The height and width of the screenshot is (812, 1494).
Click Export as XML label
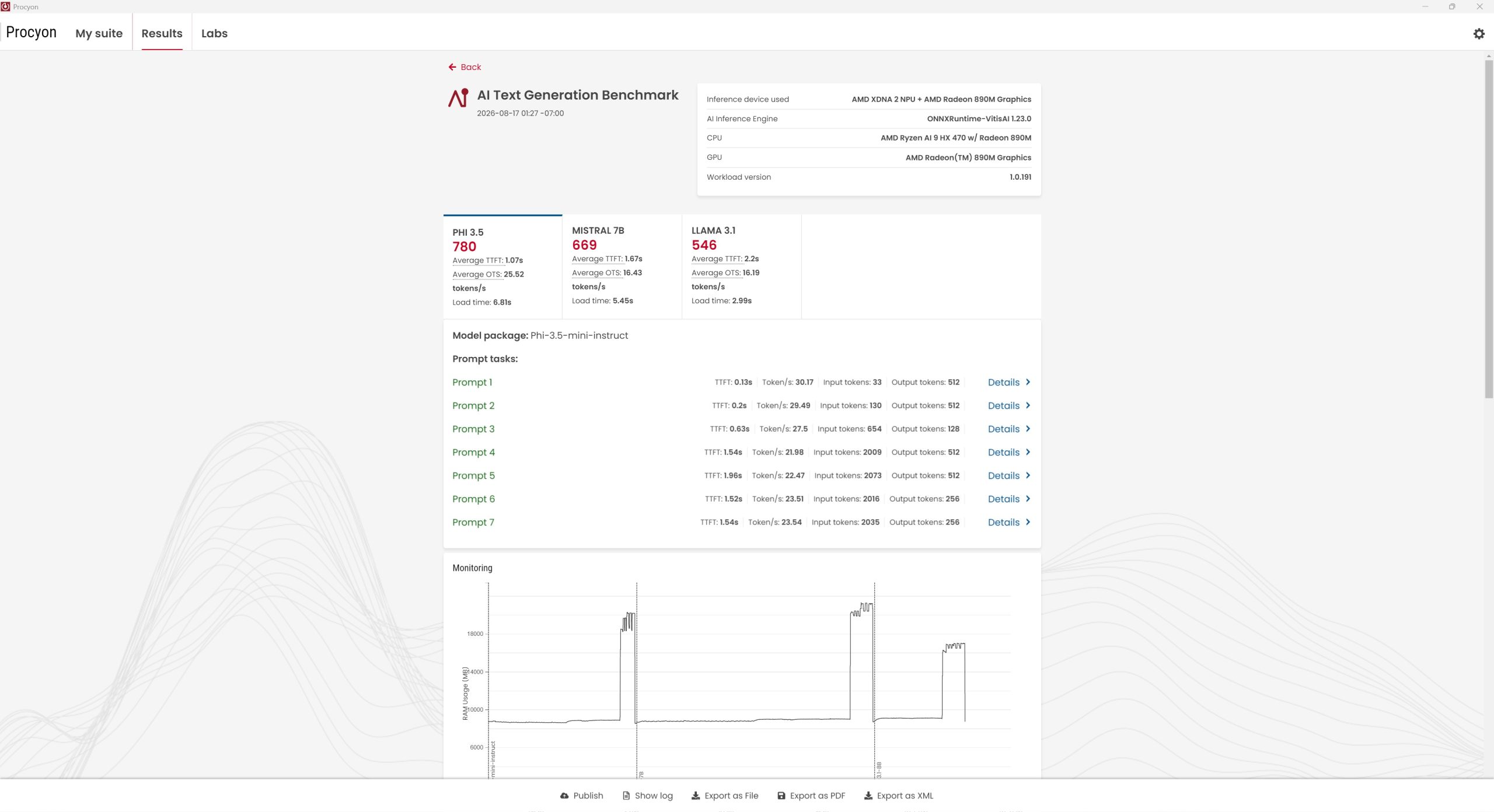point(905,796)
